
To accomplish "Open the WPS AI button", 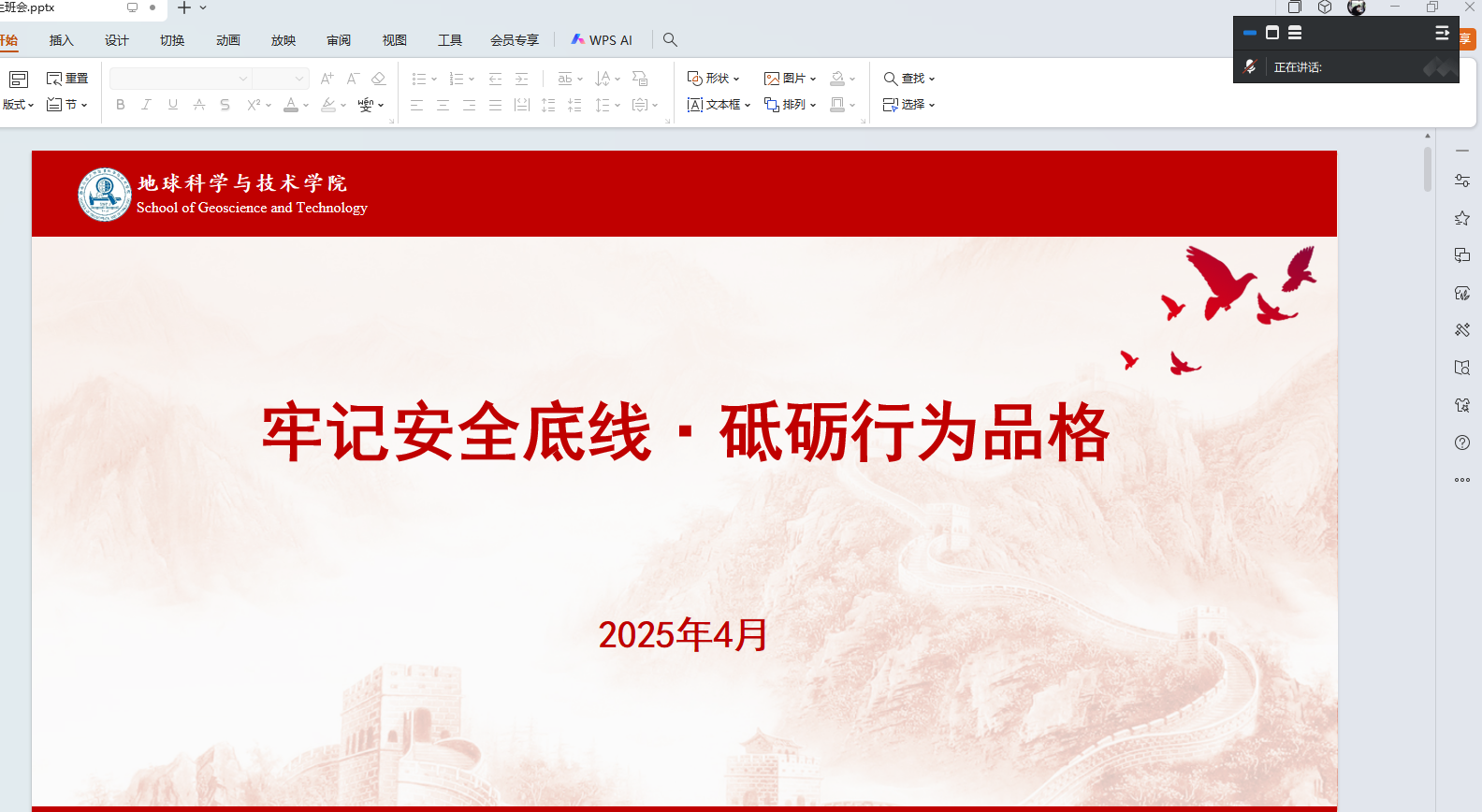I will 602,40.
